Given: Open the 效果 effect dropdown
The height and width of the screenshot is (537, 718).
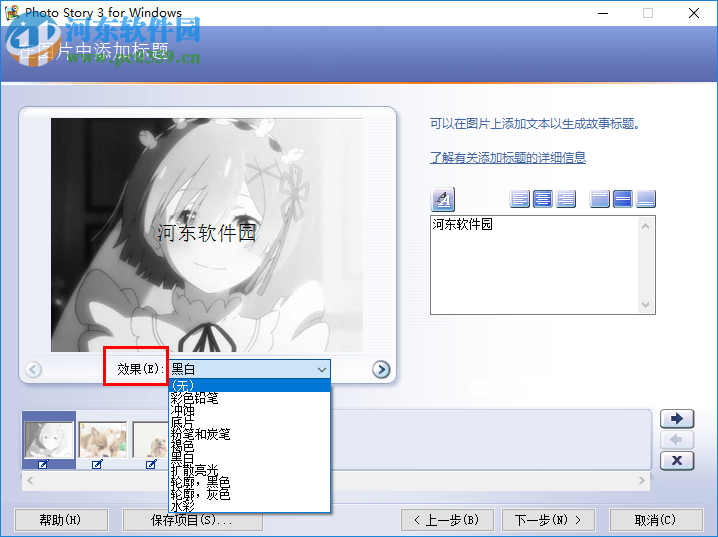Looking at the screenshot, I should click(x=250, y=369).
